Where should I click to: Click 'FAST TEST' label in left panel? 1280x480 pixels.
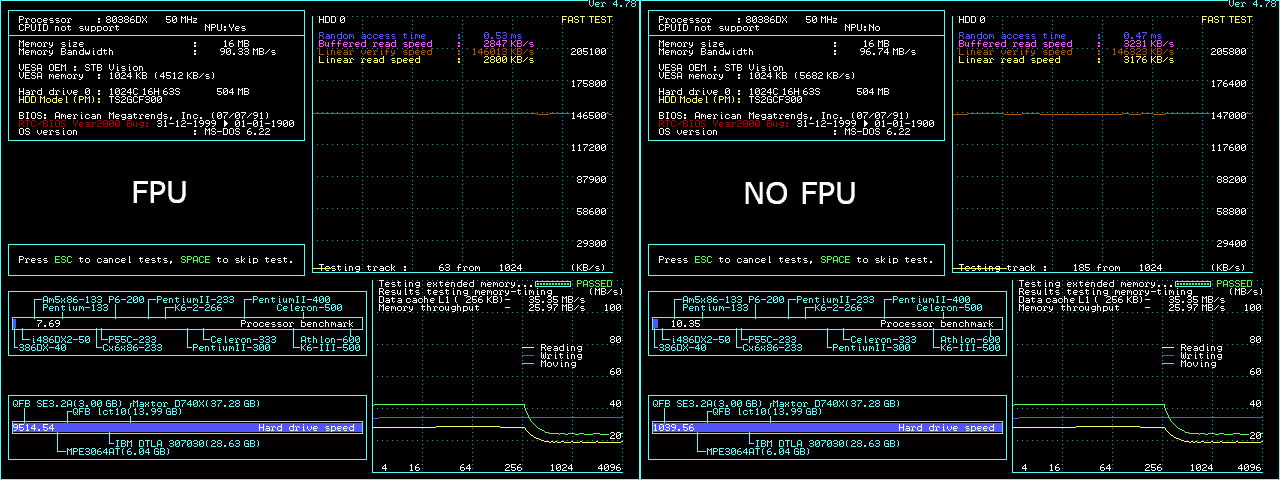click(586, 20)
